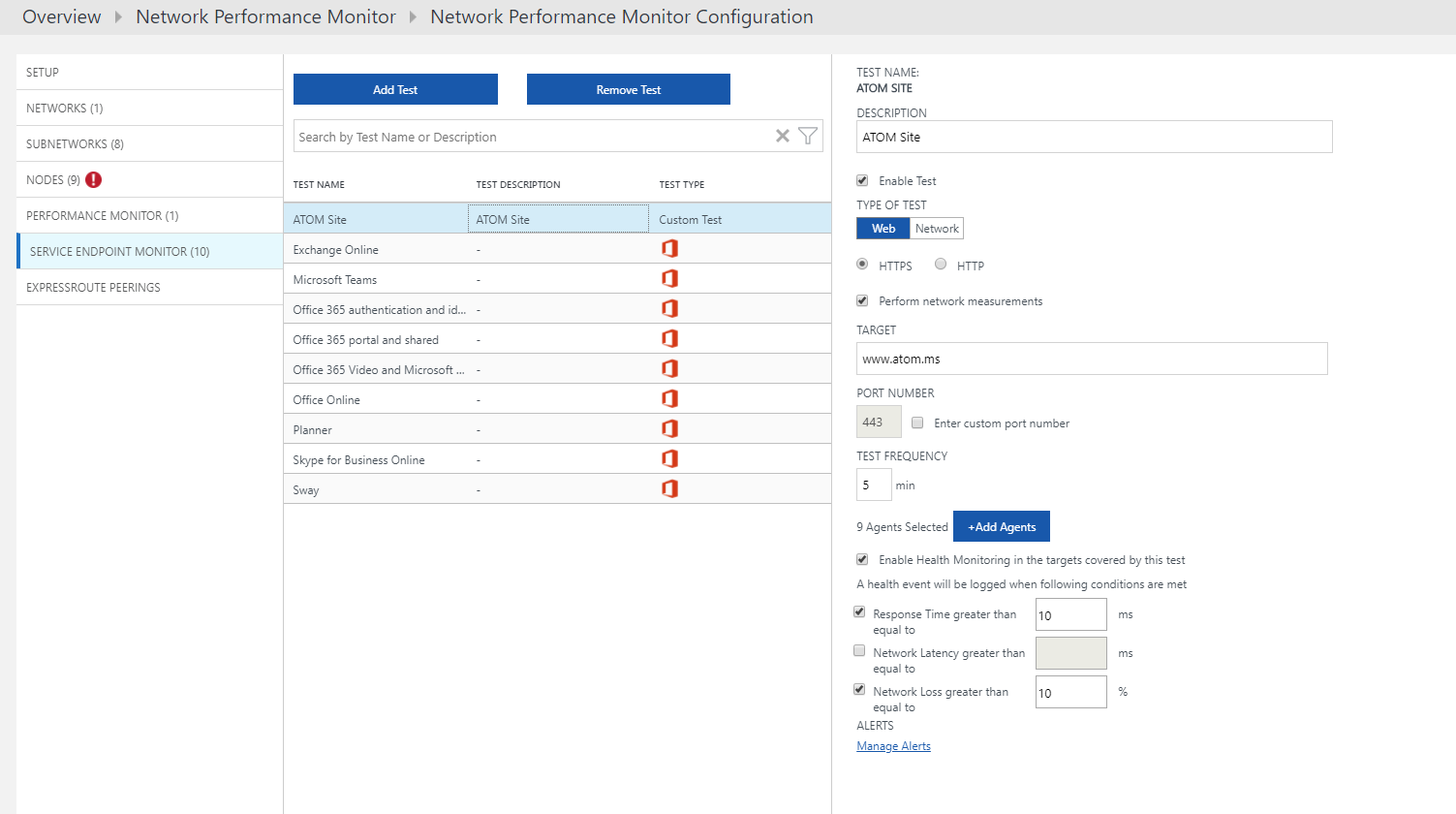Uncheck Response Time greater than condition

[x=859, y=611]
